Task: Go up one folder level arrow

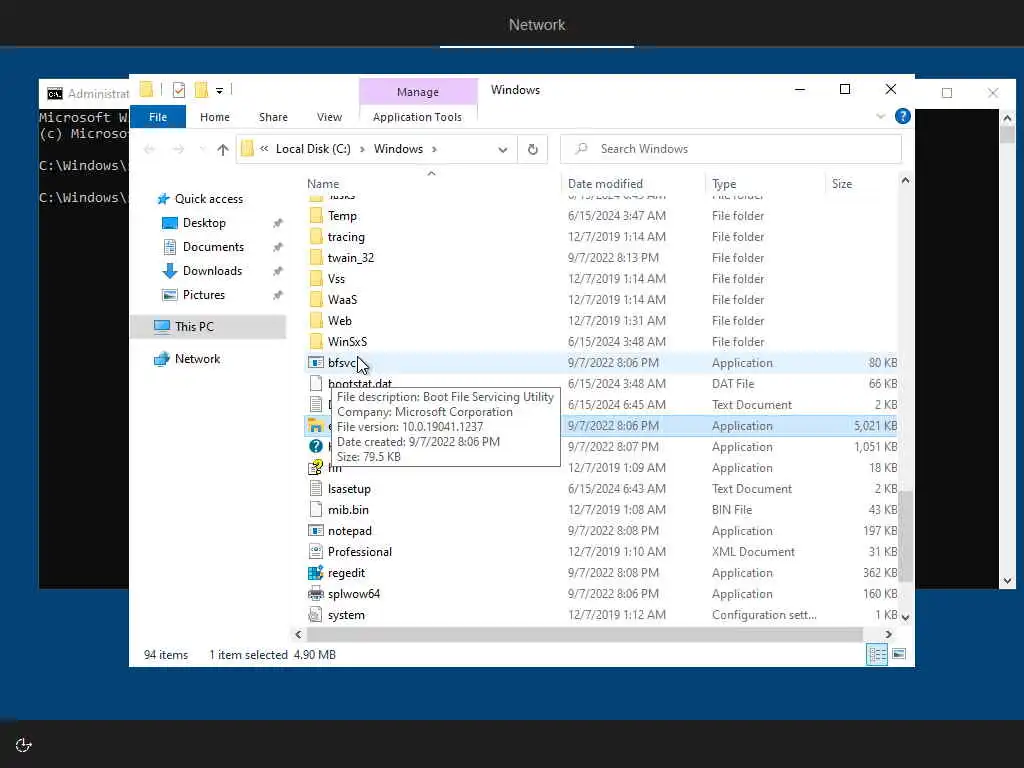Action: pos(223,150)
